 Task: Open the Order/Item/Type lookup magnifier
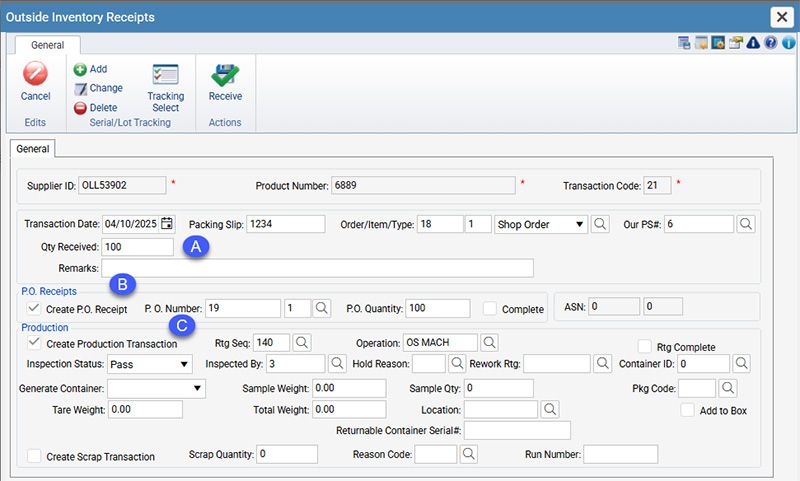click(600, 224)
